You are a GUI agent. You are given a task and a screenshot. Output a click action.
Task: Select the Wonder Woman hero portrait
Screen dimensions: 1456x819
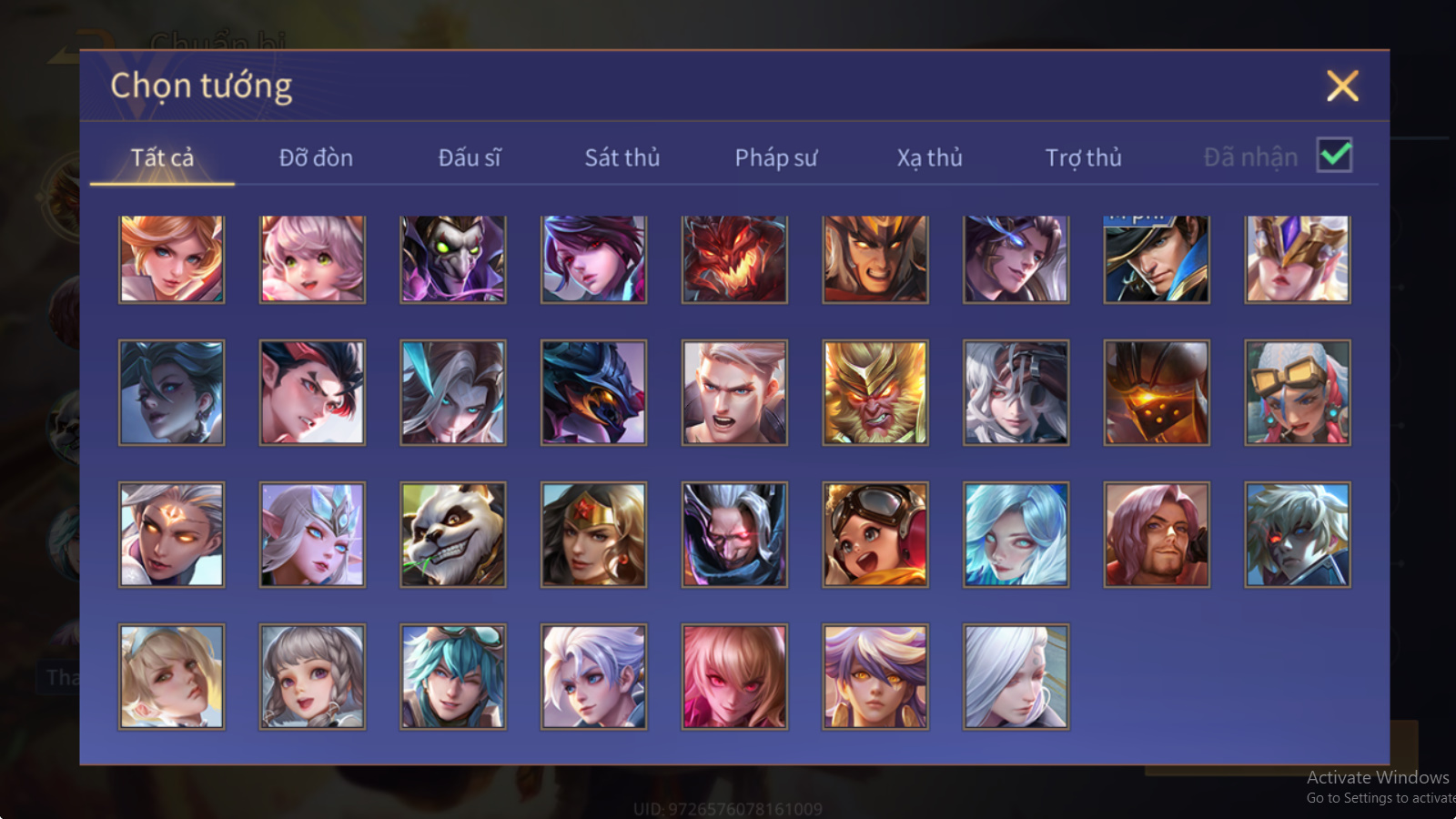[593, 534]
